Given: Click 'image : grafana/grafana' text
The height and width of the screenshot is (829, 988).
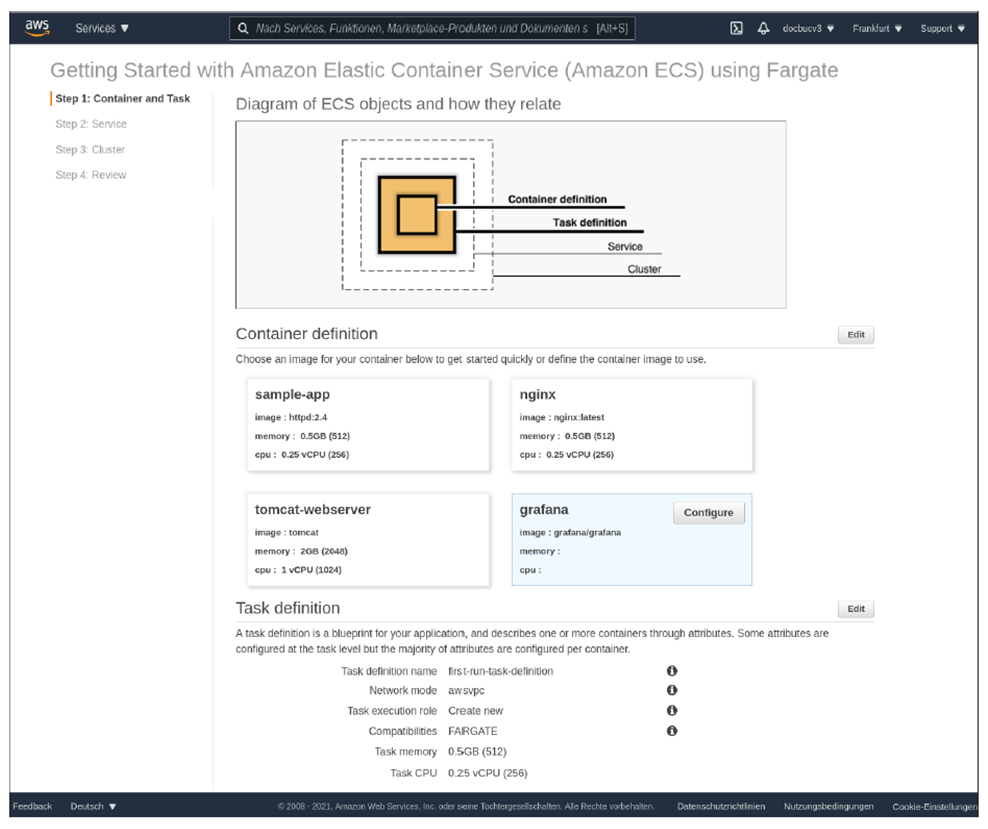Looking at the screenshot, I should coord(570,532).
